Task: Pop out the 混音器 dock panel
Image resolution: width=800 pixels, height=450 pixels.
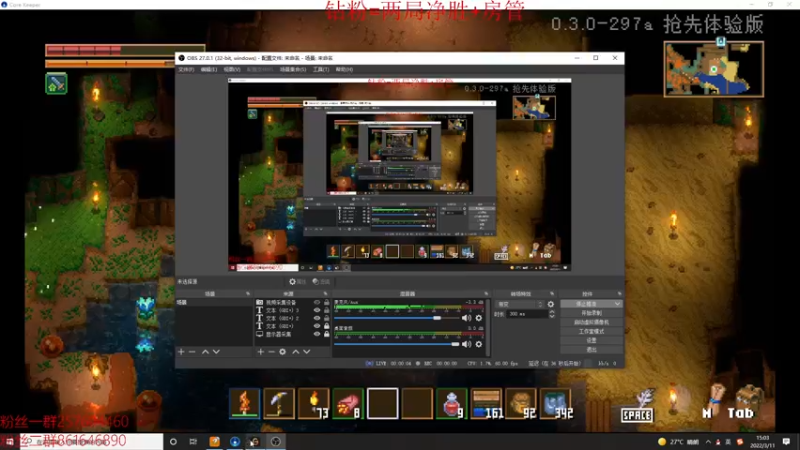Action: click(x=486, y=294)
